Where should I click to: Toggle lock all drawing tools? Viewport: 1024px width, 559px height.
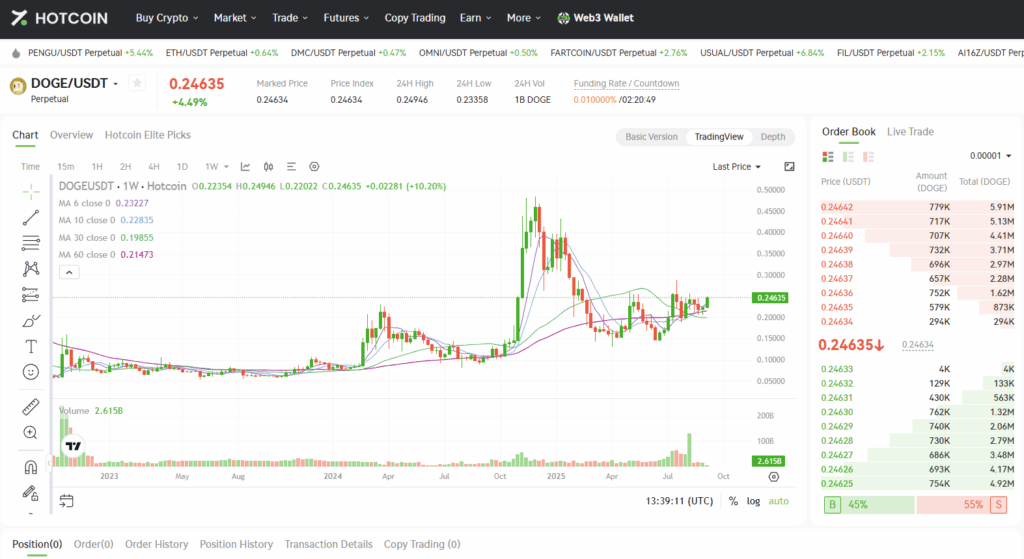tap(31, 493)
